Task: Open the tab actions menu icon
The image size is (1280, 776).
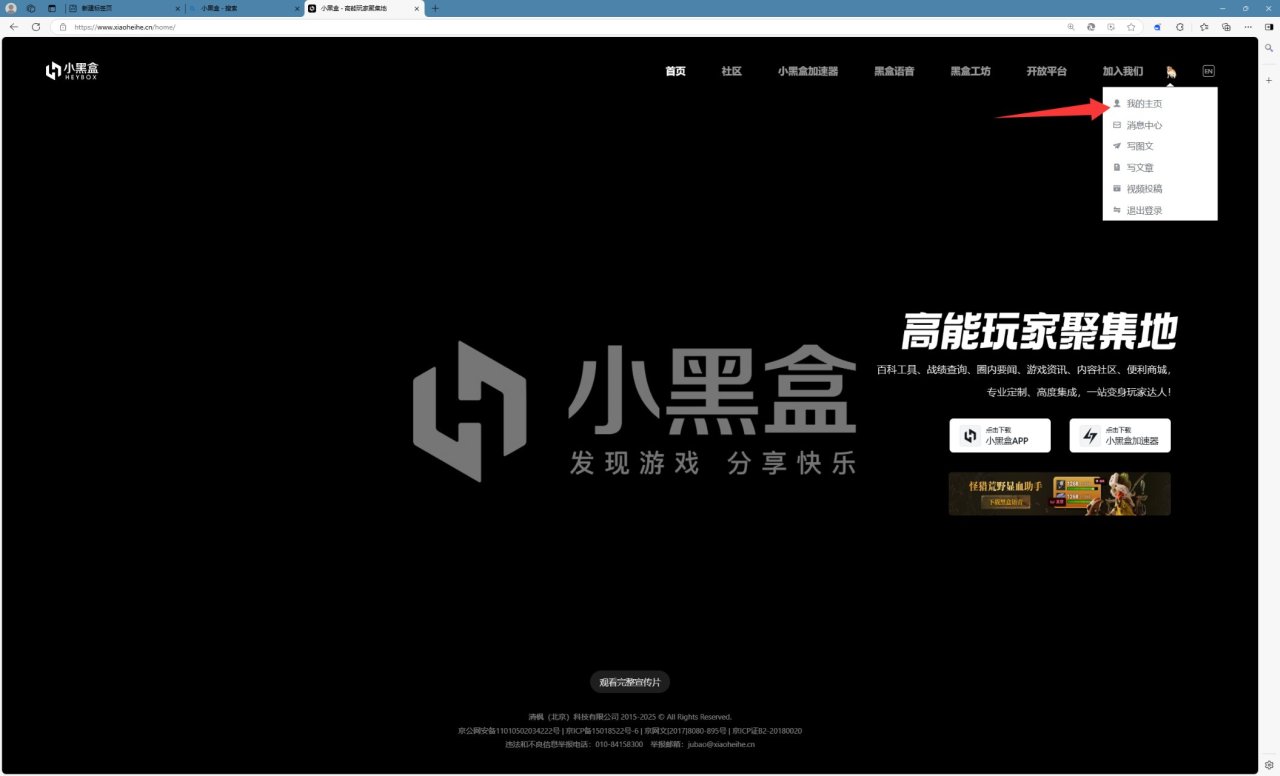Action: (52, 8)
